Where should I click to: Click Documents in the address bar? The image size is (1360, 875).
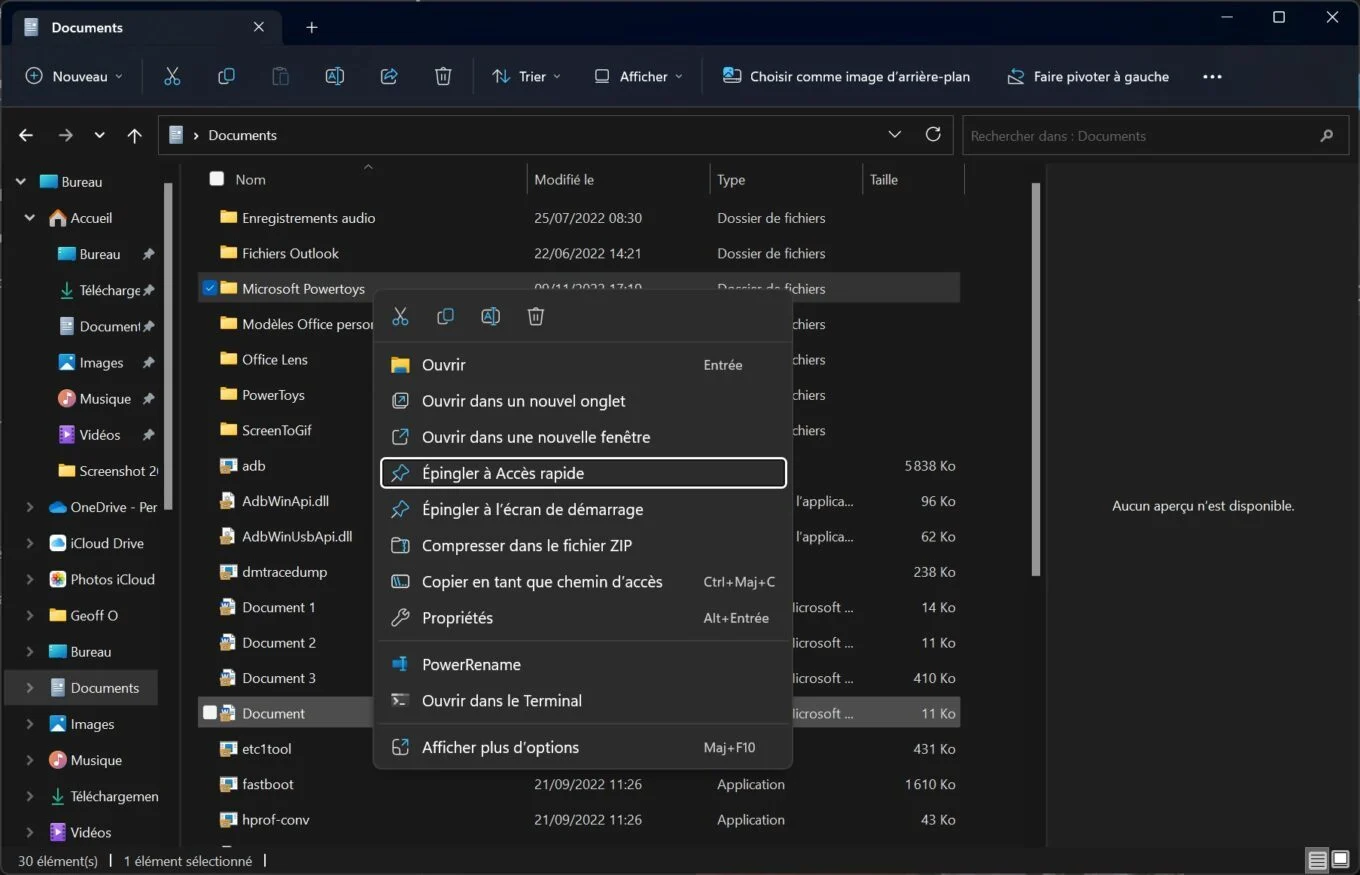pyautogui.click(x=243, y=135)
